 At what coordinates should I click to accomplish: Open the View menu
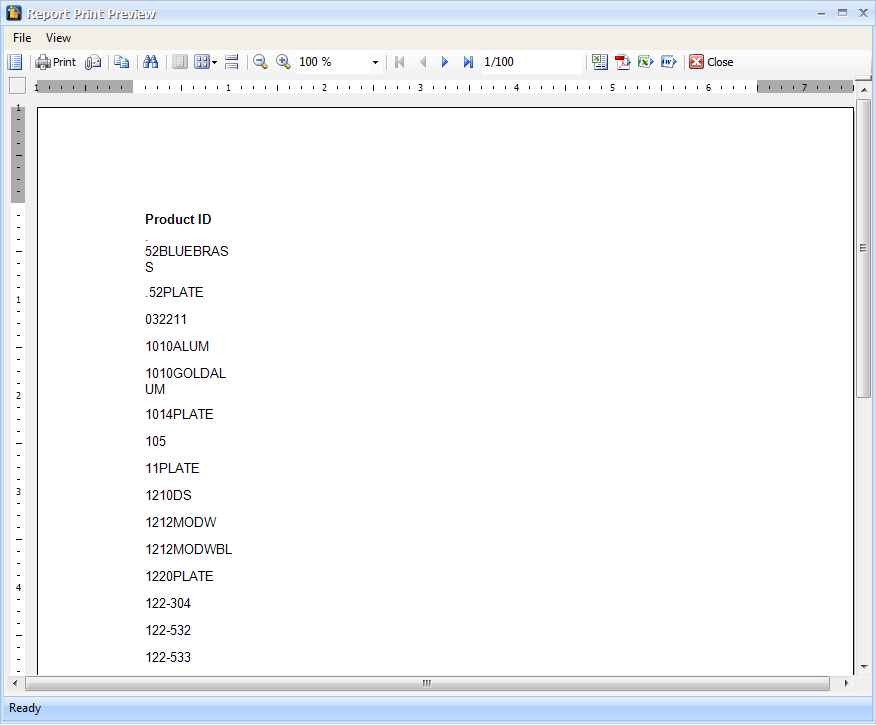click(58, 38)
